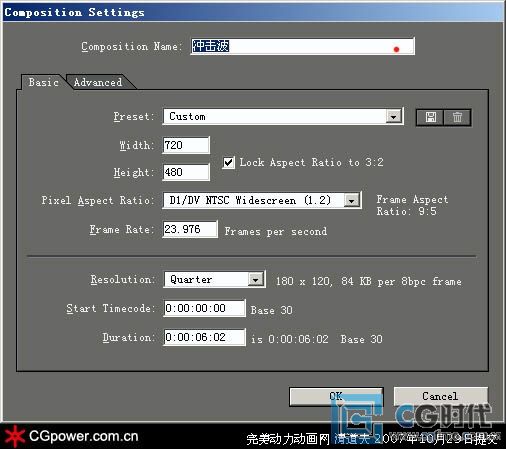The width and height of the screenshot is (506, 449).
Task: Click the Start Timecode field
Action: [x=204, y=308]
